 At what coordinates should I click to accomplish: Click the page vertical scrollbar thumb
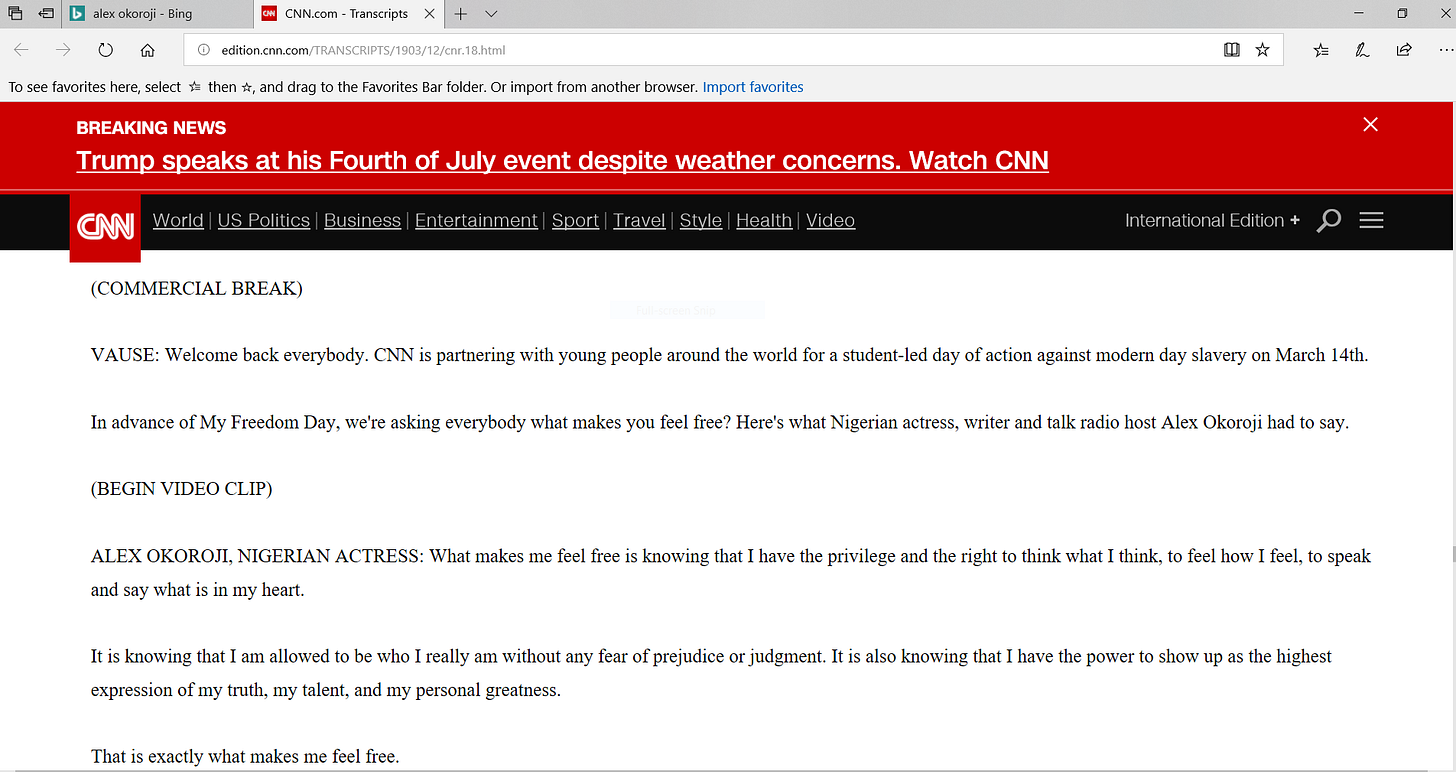coord(1453,555)
